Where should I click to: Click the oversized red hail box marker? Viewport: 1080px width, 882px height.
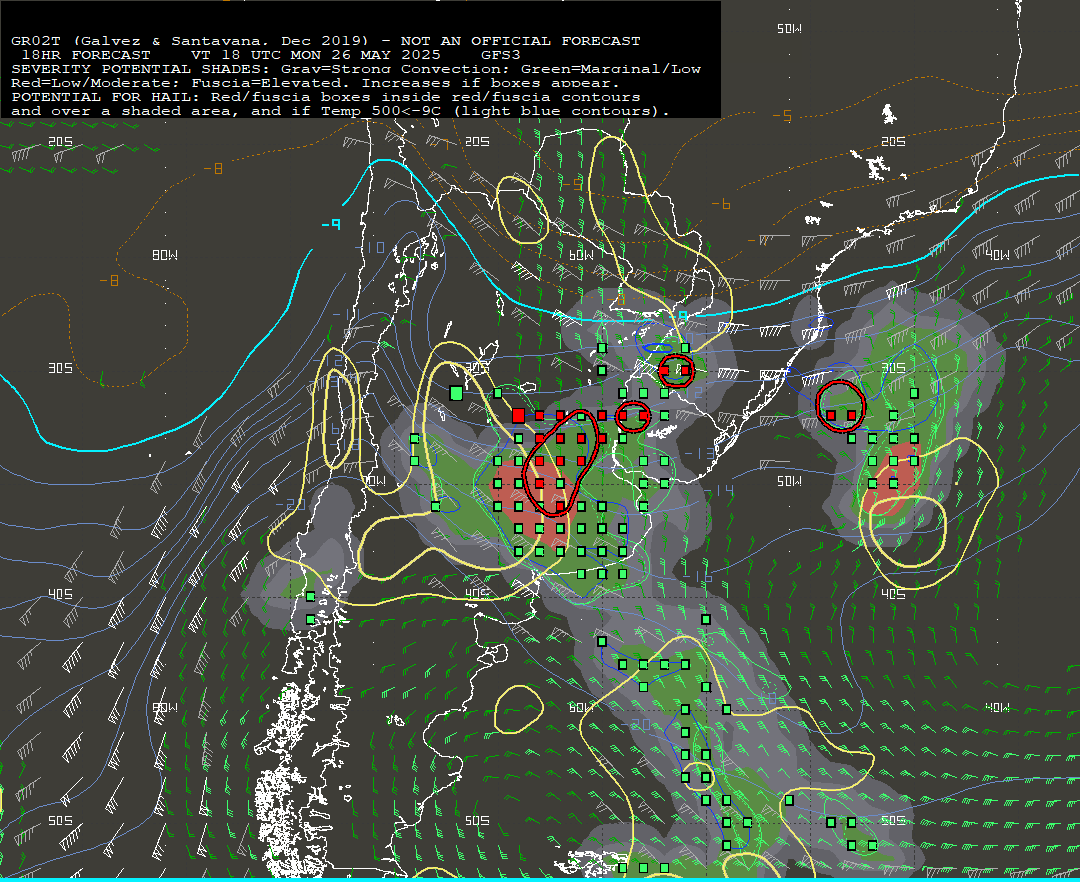[519, 415]
